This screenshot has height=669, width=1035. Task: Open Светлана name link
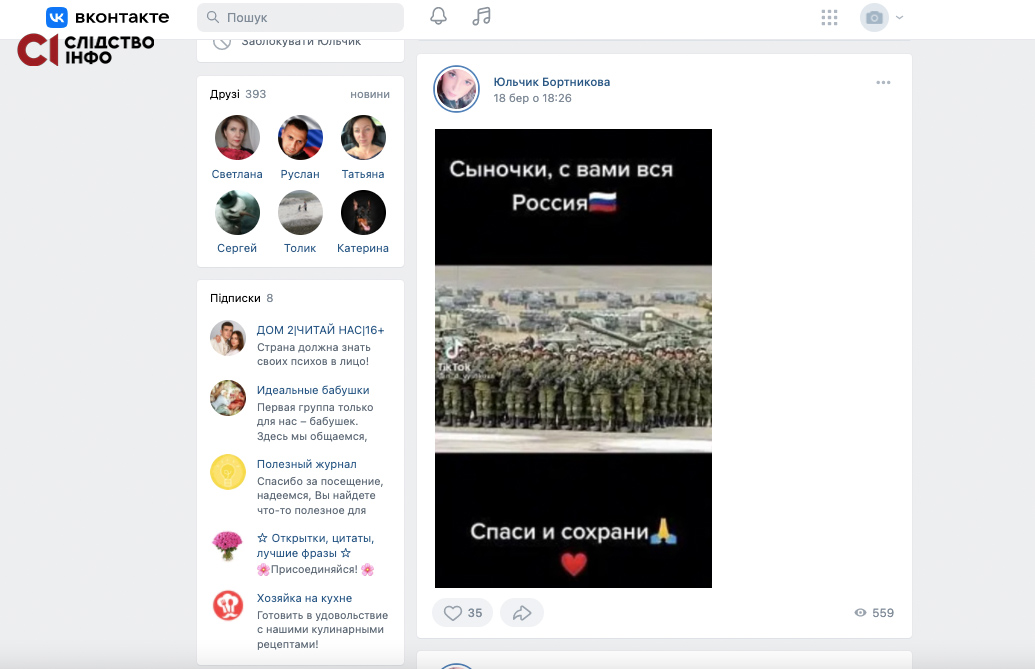[x=237, y=174]
